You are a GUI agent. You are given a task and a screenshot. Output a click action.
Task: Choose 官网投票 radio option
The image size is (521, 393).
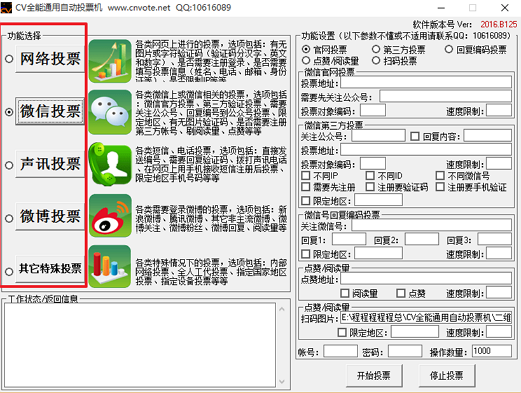[x=306, y=49]
